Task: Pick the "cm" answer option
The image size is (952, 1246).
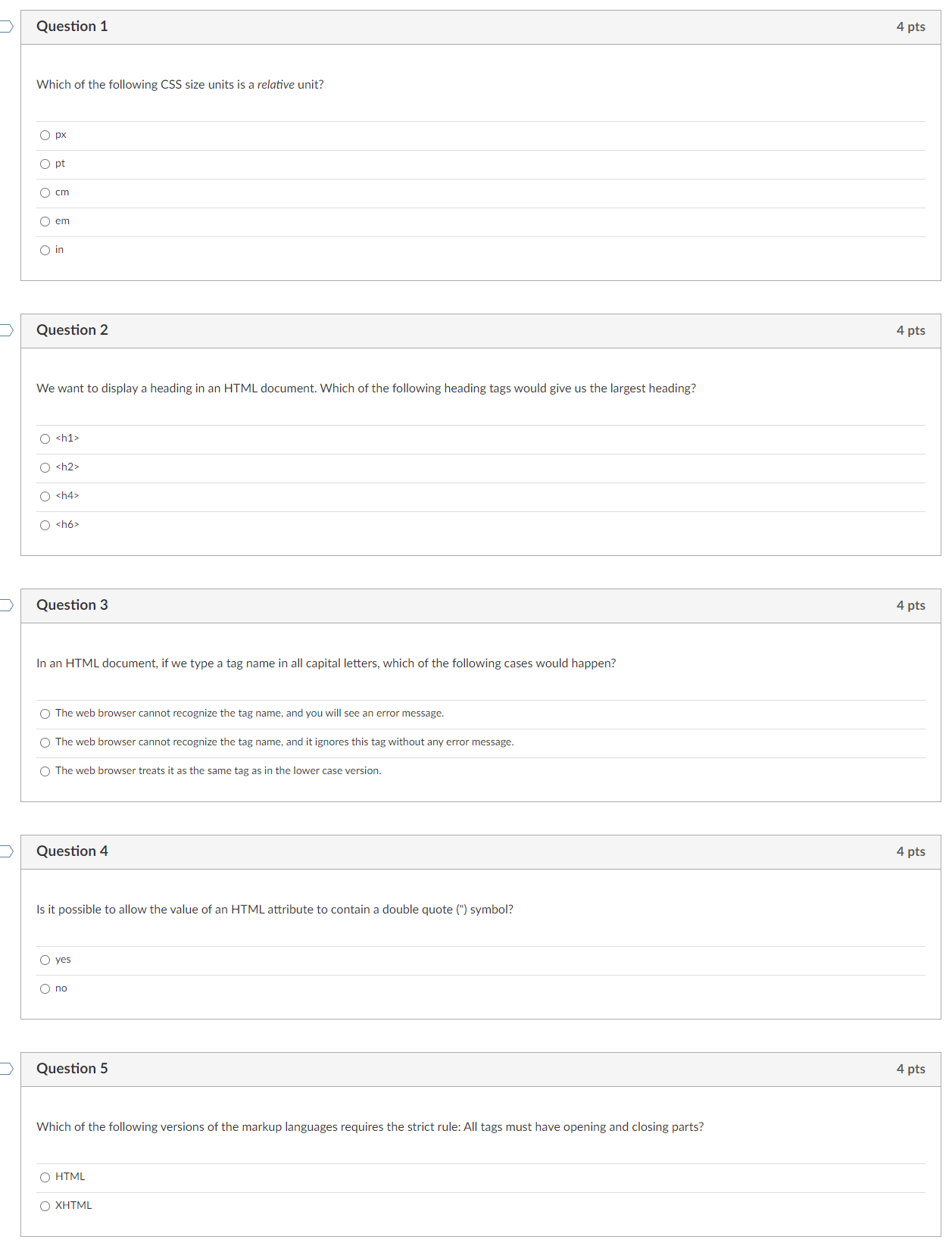Action: [45, 192]
